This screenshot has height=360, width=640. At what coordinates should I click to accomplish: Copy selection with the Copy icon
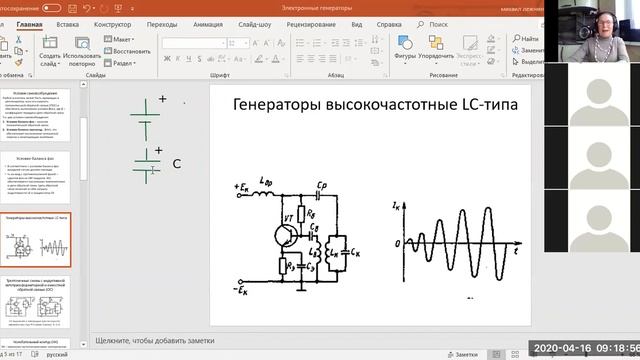(x=18, y=51)
